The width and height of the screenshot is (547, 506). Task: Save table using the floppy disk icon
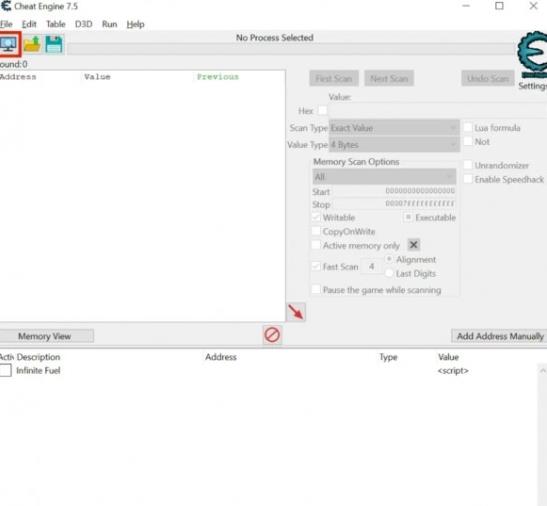pos(54,44)
